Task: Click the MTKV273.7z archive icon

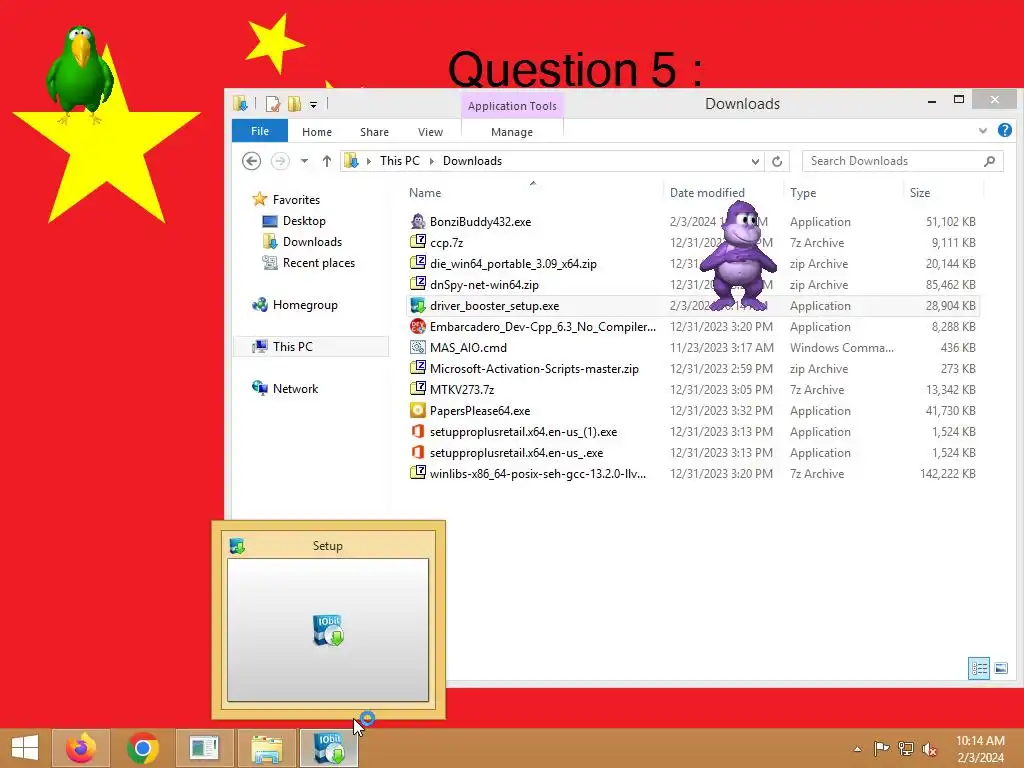Action: click(417, 389)
